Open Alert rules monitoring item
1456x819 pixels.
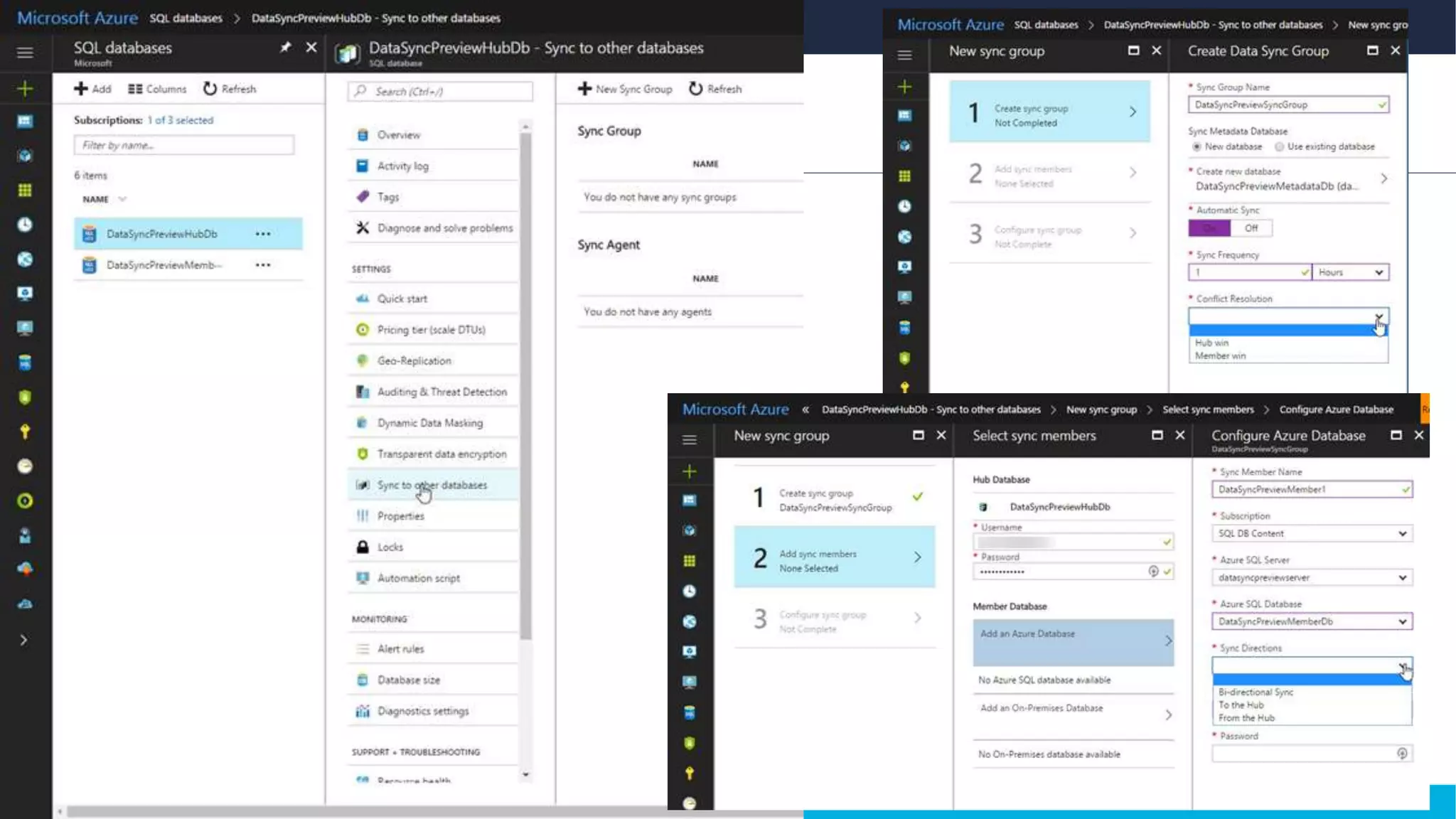tap(433, 649)
